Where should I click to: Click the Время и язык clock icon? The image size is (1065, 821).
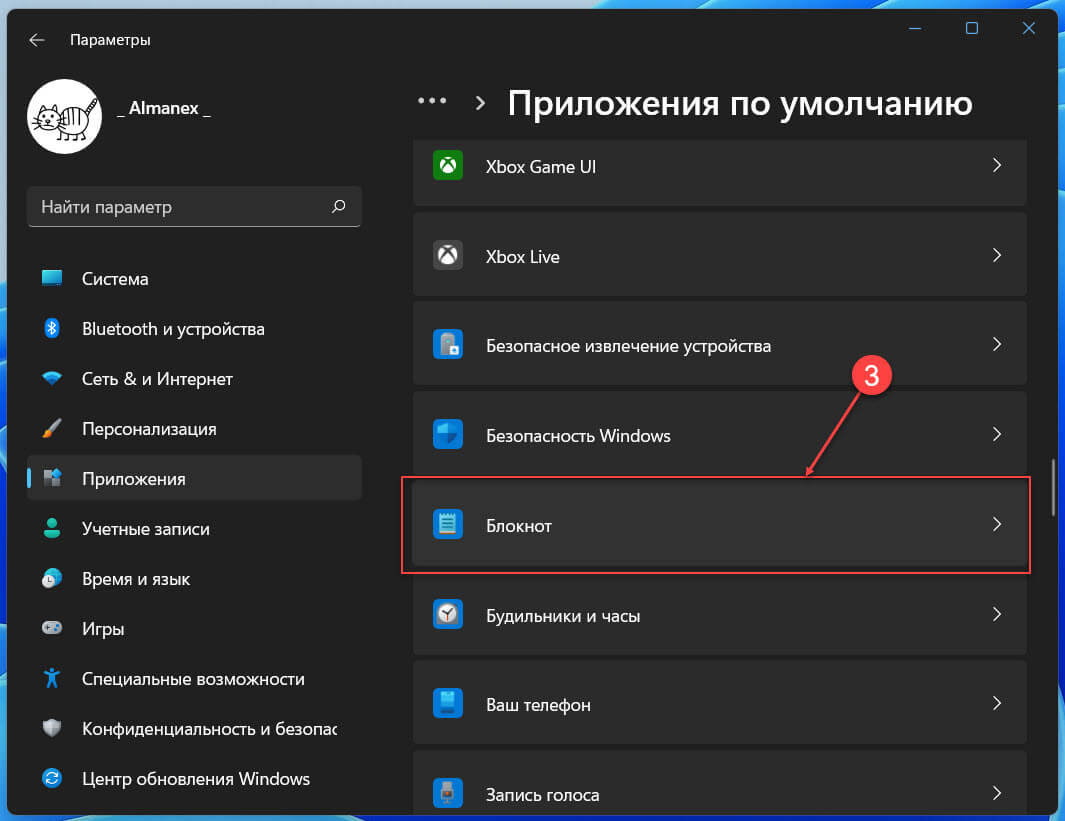tap(52, 578)
